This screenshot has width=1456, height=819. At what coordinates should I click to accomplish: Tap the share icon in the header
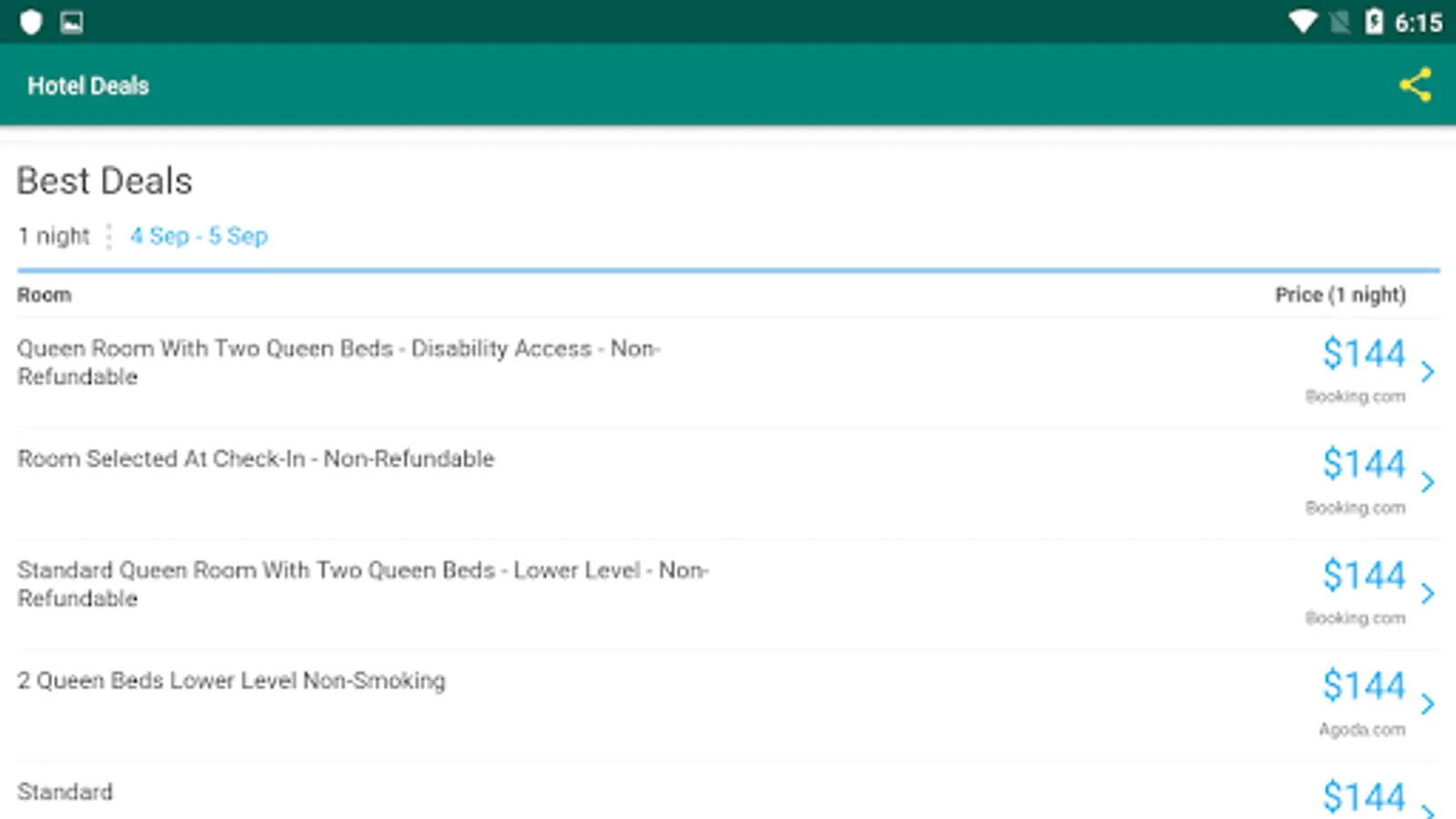pyautogui.click(x=1415, y=85)
